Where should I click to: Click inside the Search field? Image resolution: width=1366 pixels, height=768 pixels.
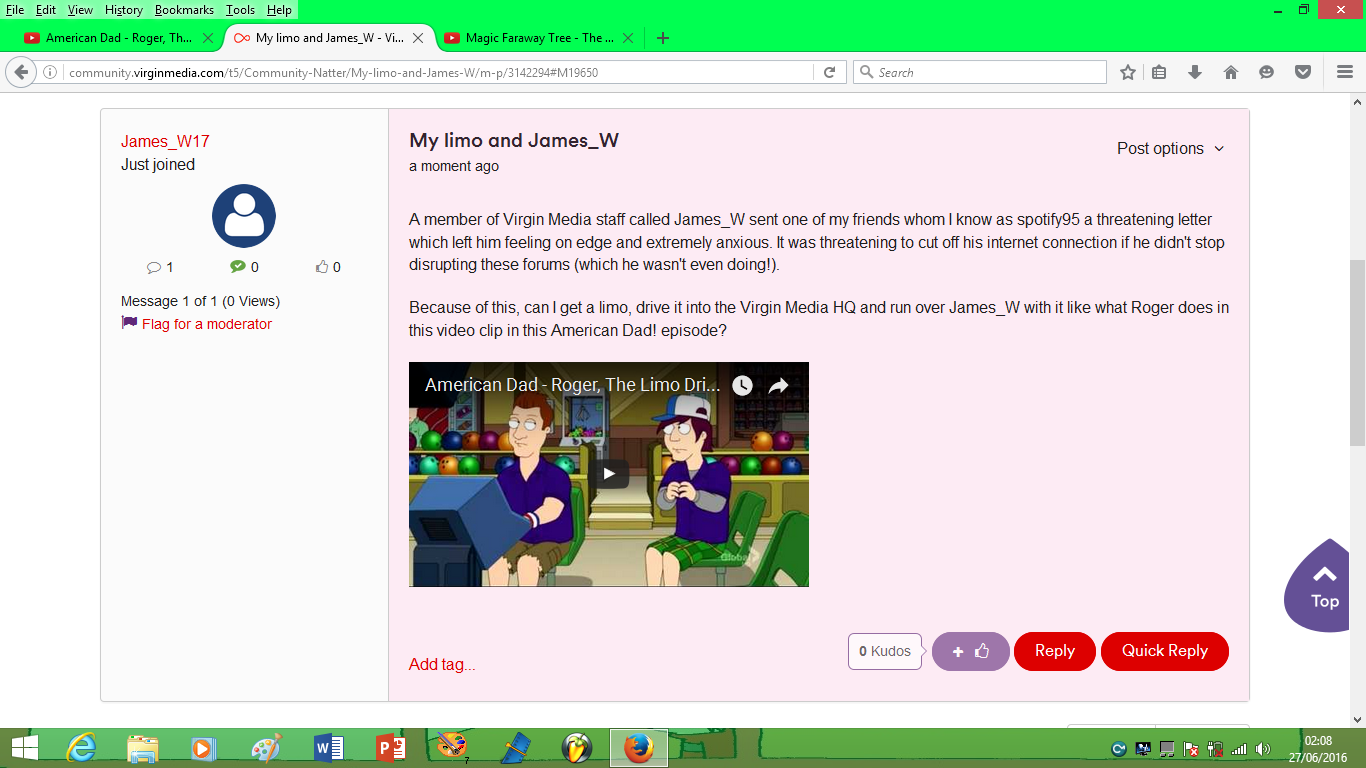pos(980,71)
